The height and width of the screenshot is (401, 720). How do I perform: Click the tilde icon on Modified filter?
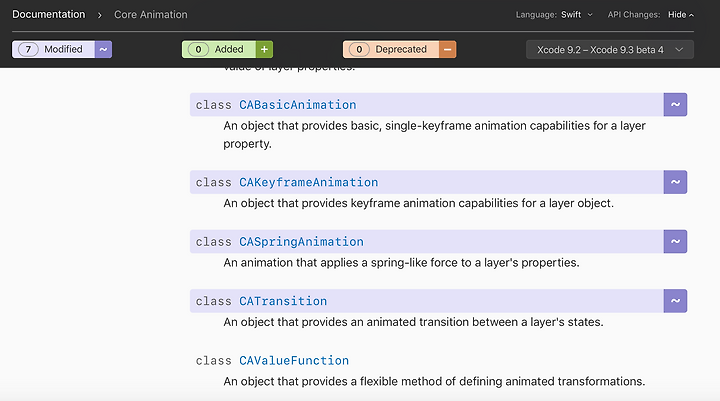[x=103, y=49]
